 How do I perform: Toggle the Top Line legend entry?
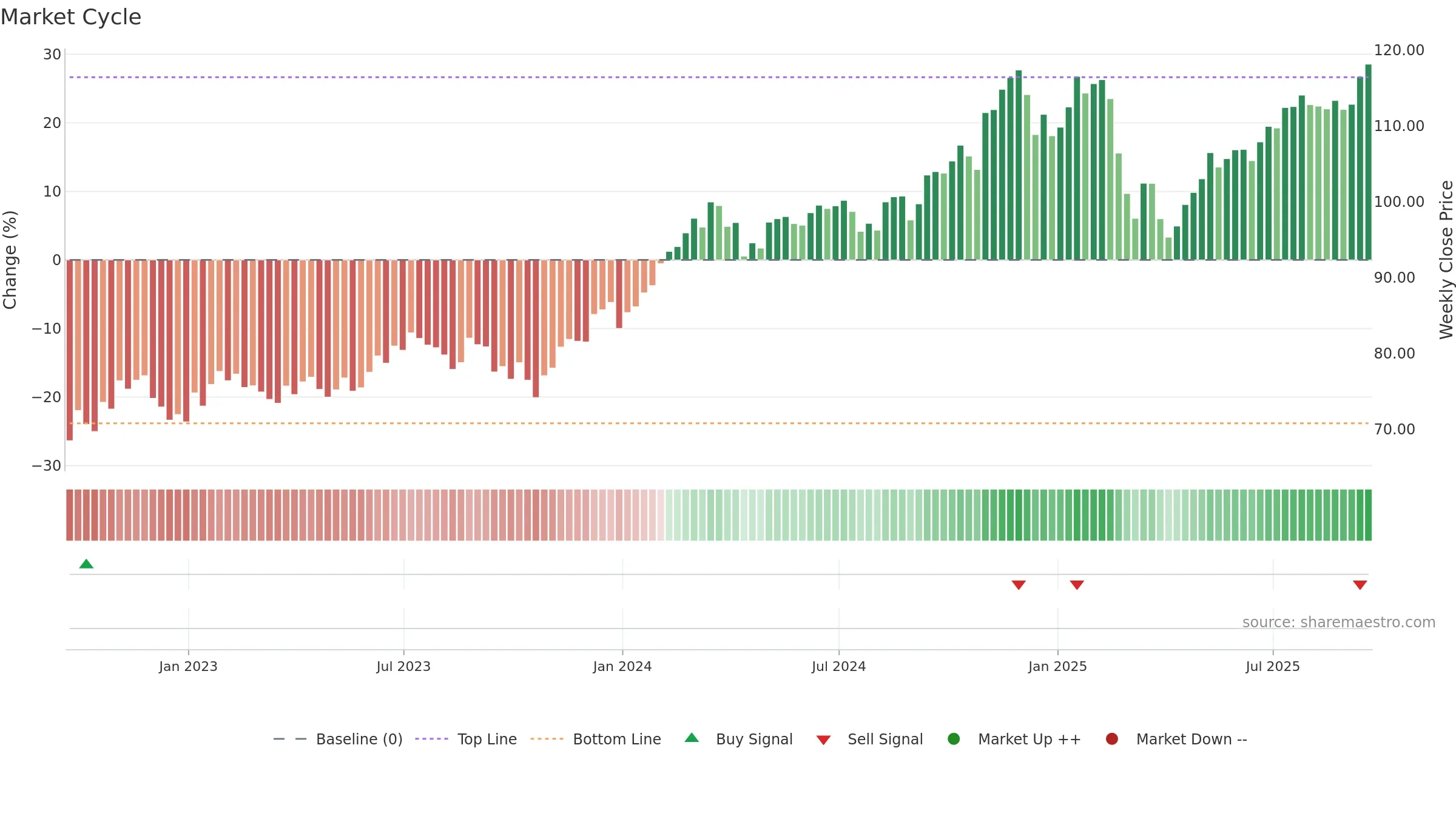pyautogui.click(x=466, y=739)
